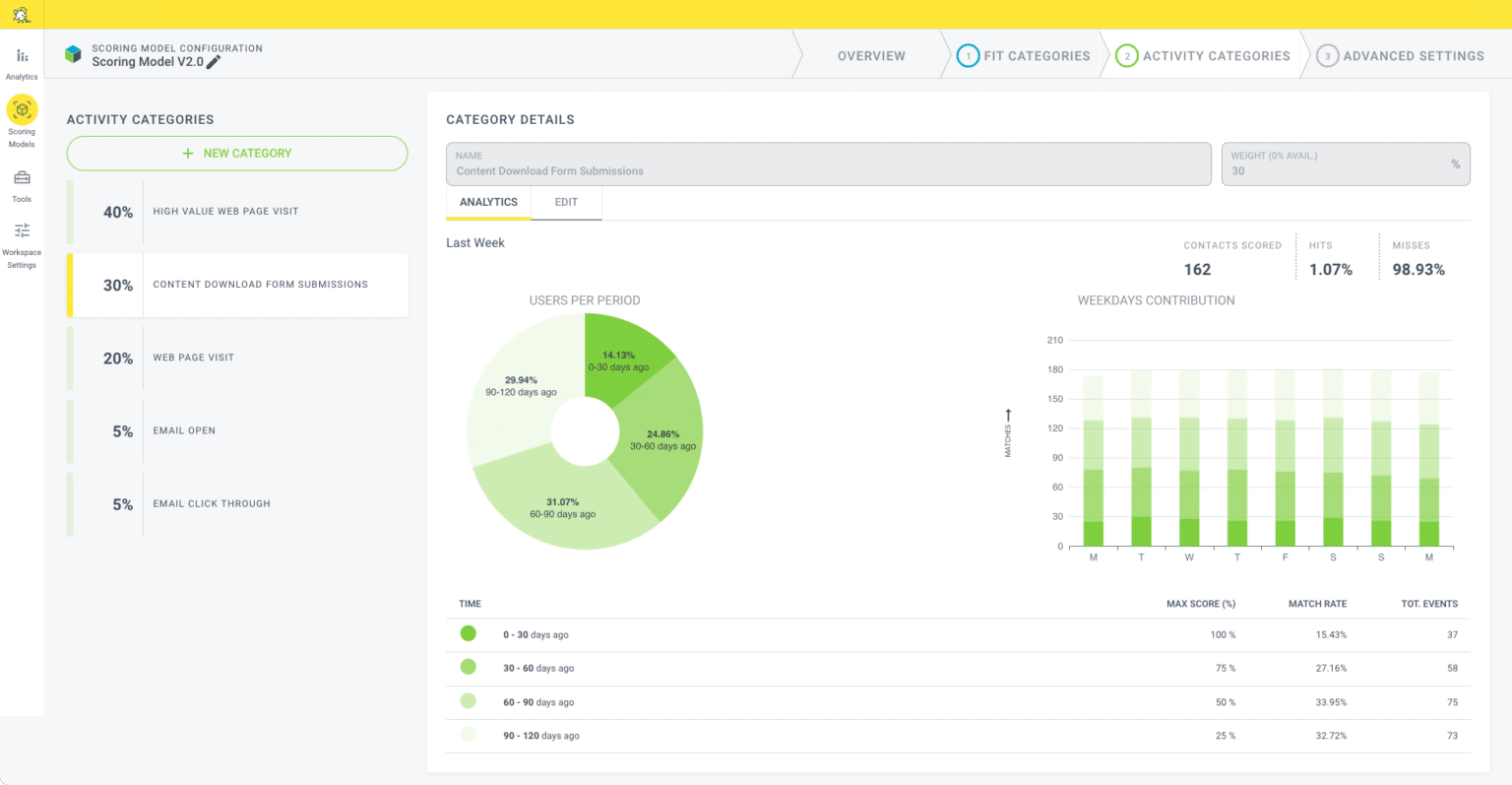Open the Overview step
Viewport: 1512px width, 785px height.
pyautogui.click(x=870, y=55)
